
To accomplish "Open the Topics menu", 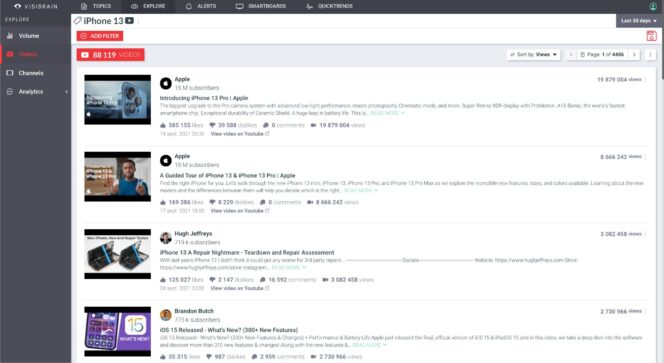I will [96, 6].
